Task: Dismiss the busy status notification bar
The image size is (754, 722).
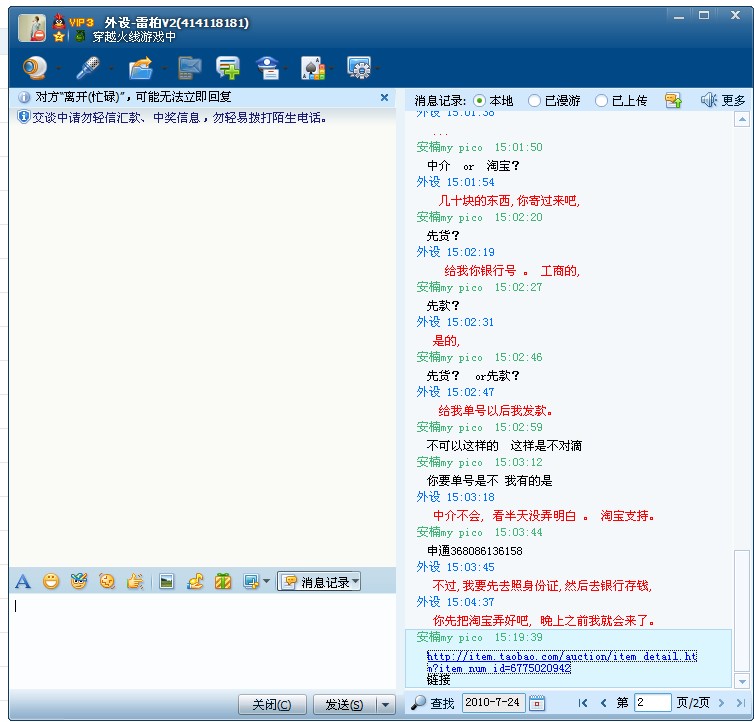Action: (384, 97)
